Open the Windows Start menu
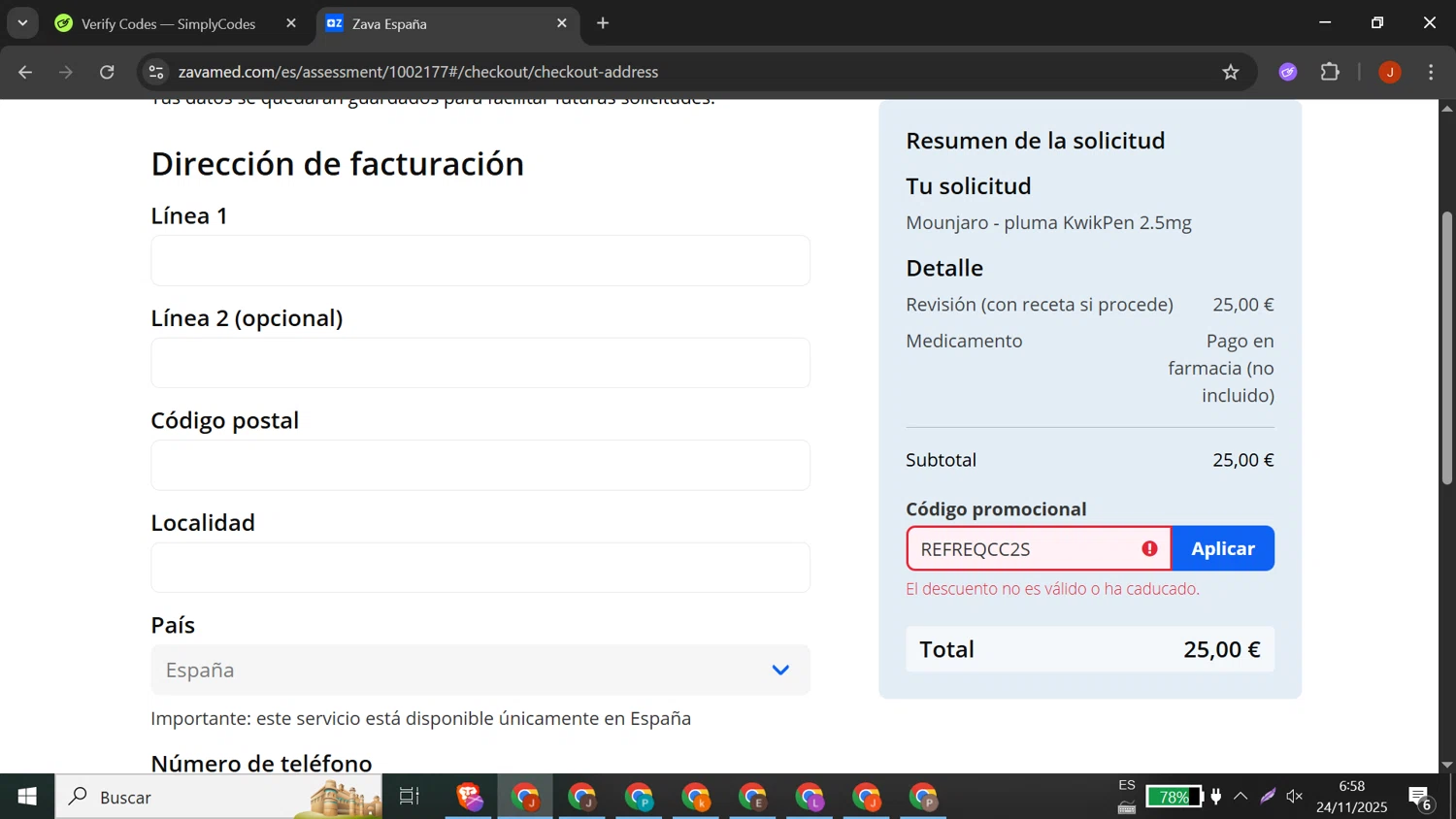 (x=27, y=797)
